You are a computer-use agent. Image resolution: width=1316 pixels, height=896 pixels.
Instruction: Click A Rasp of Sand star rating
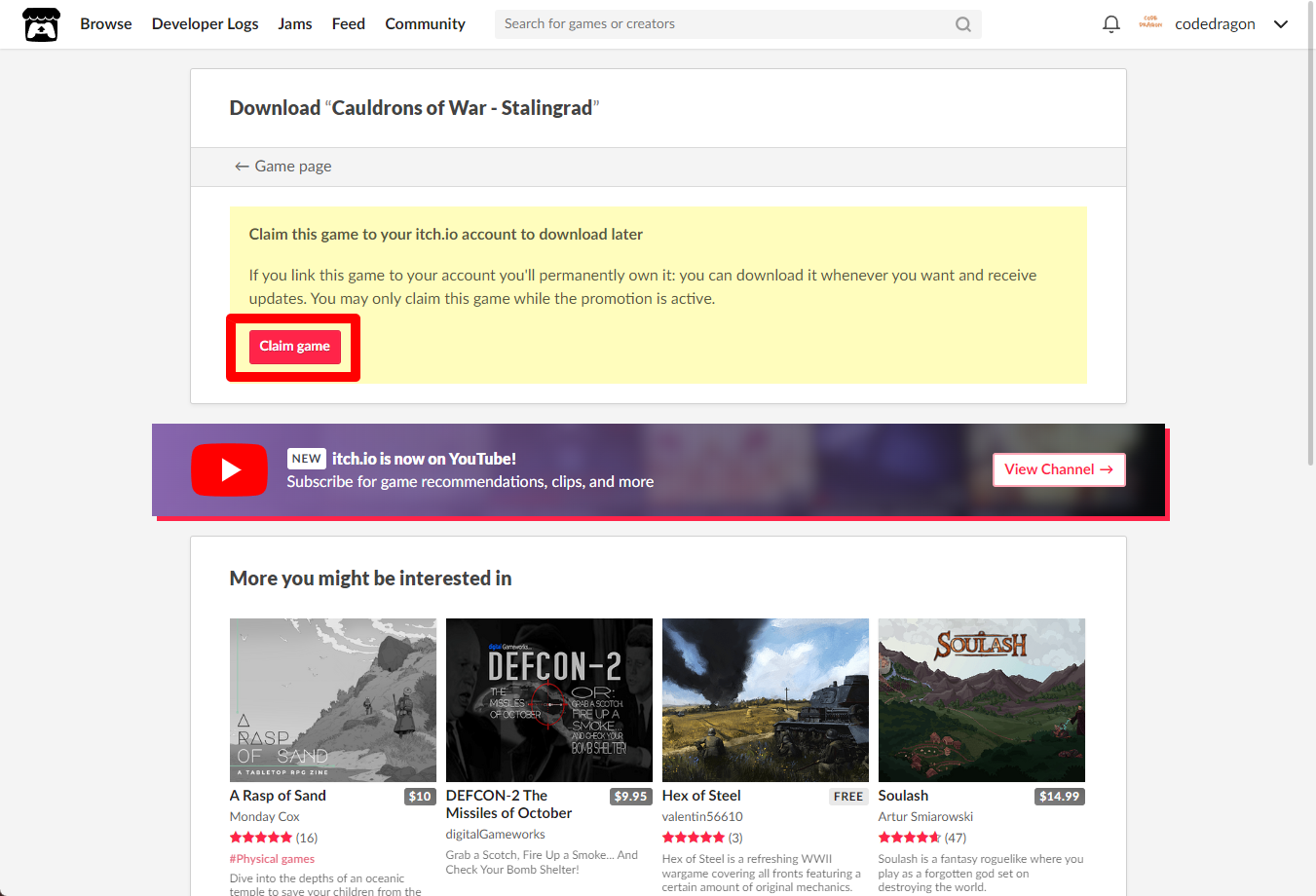pyautogui.click(x=261, y=838)
